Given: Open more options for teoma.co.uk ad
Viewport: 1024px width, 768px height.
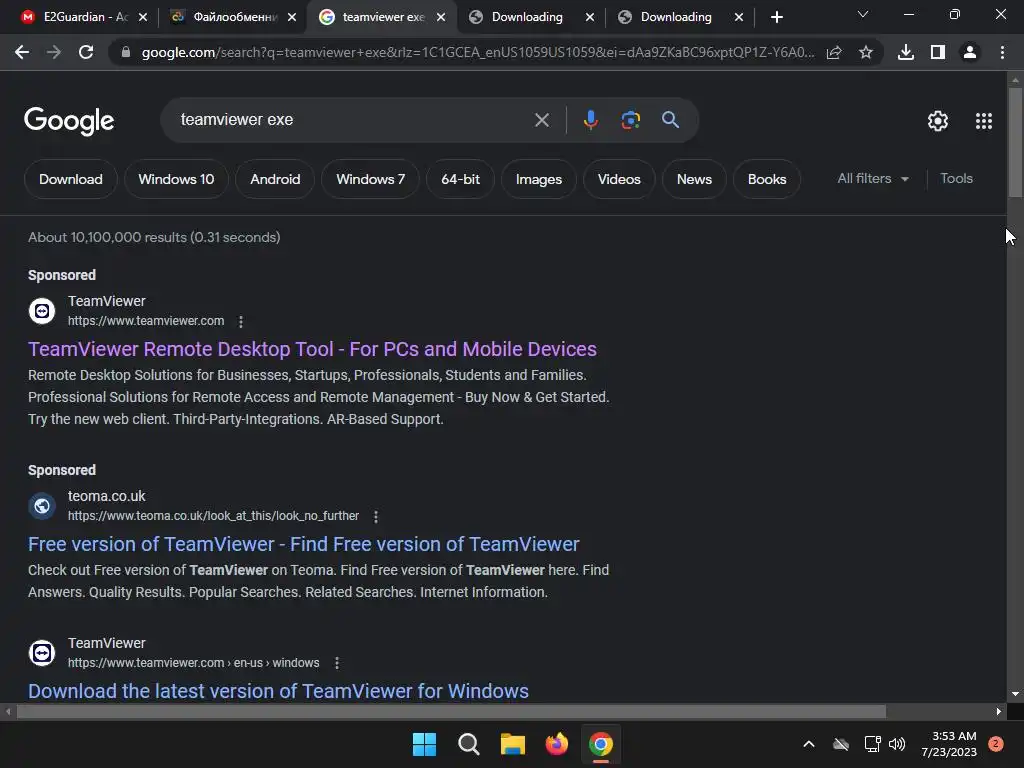Looking at the screenshot, I should point(376,517).
